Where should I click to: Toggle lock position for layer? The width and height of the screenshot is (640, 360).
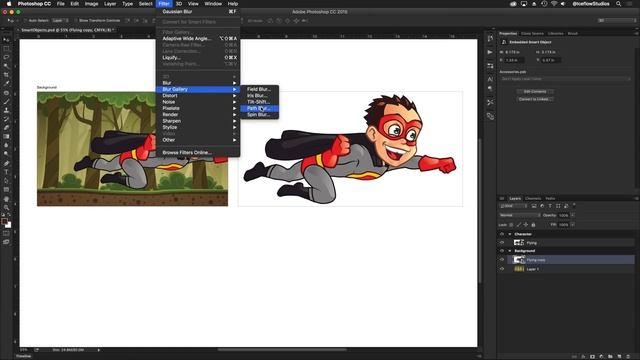[x=526, y=225]
